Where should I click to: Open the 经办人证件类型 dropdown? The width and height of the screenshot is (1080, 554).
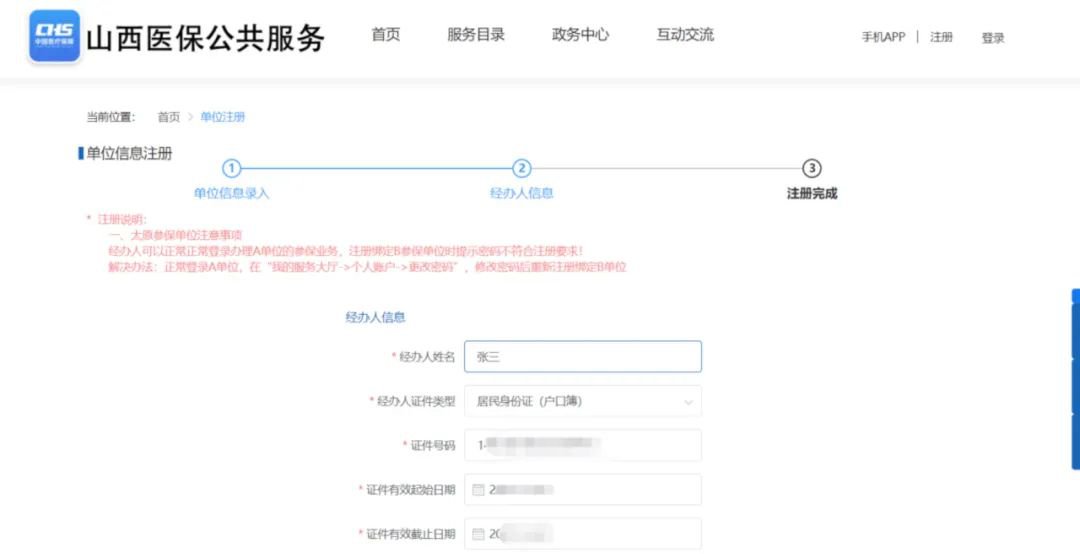click(x=583, y=401)
